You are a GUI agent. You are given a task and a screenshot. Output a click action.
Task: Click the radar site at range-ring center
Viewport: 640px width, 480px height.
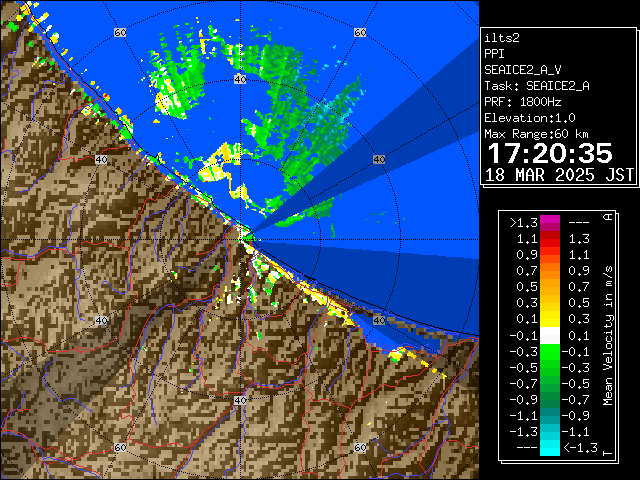[x=240, y=240]
